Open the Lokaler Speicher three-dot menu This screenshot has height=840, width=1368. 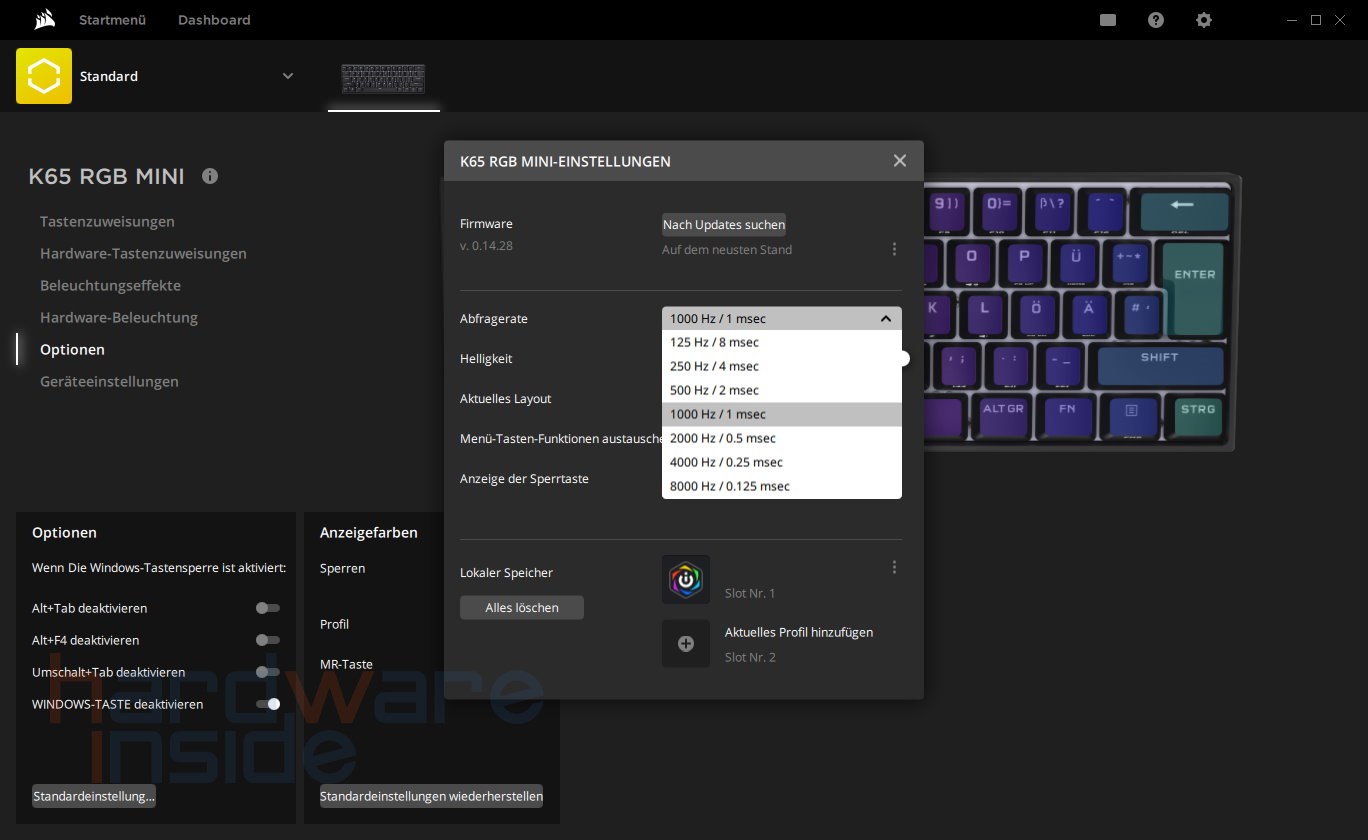point(894,567)
